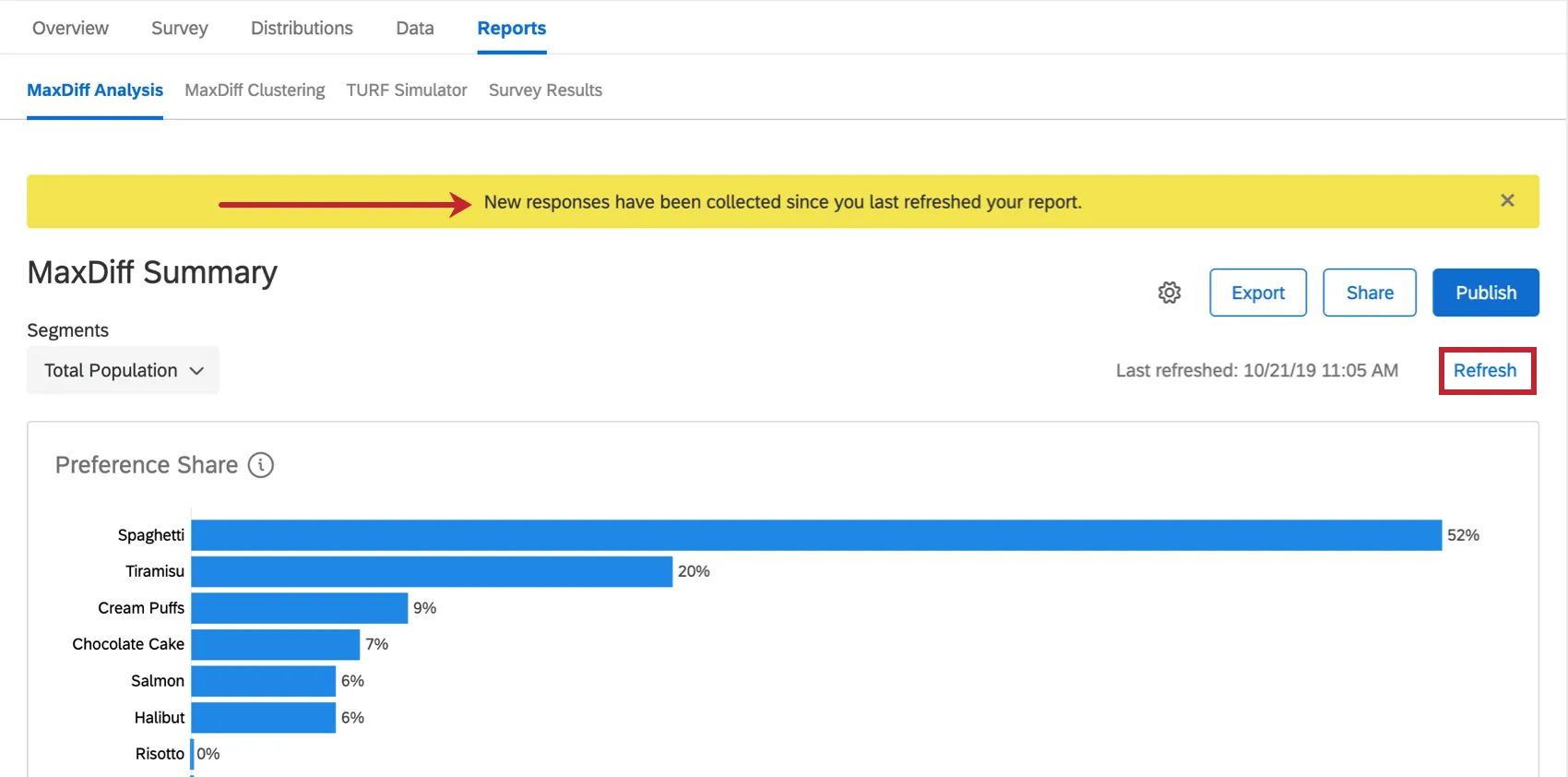This screenshot has height=777, width=1568.
Task: Click the Tiramisu bar in chart
Action: point(432,571)
